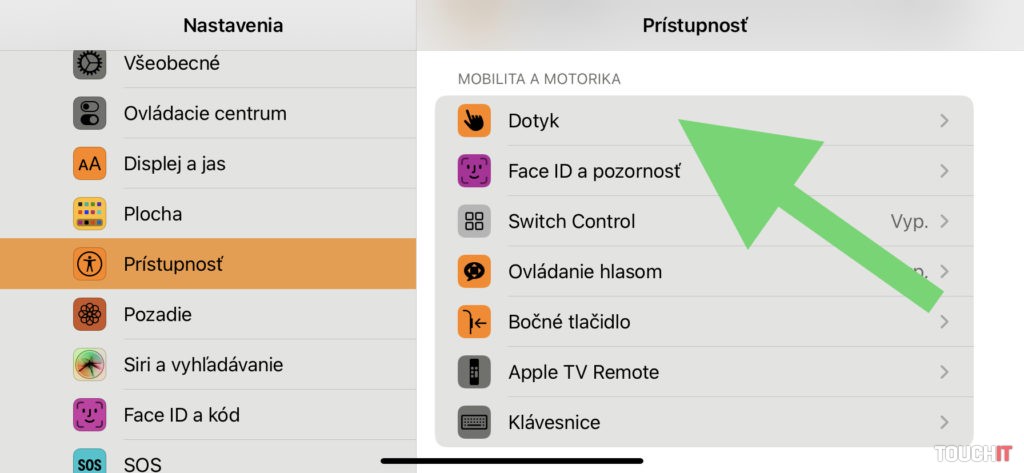Tap the Ovládacie centrum toggles icon
1024x473 pixels.
(x=90, y=113)
